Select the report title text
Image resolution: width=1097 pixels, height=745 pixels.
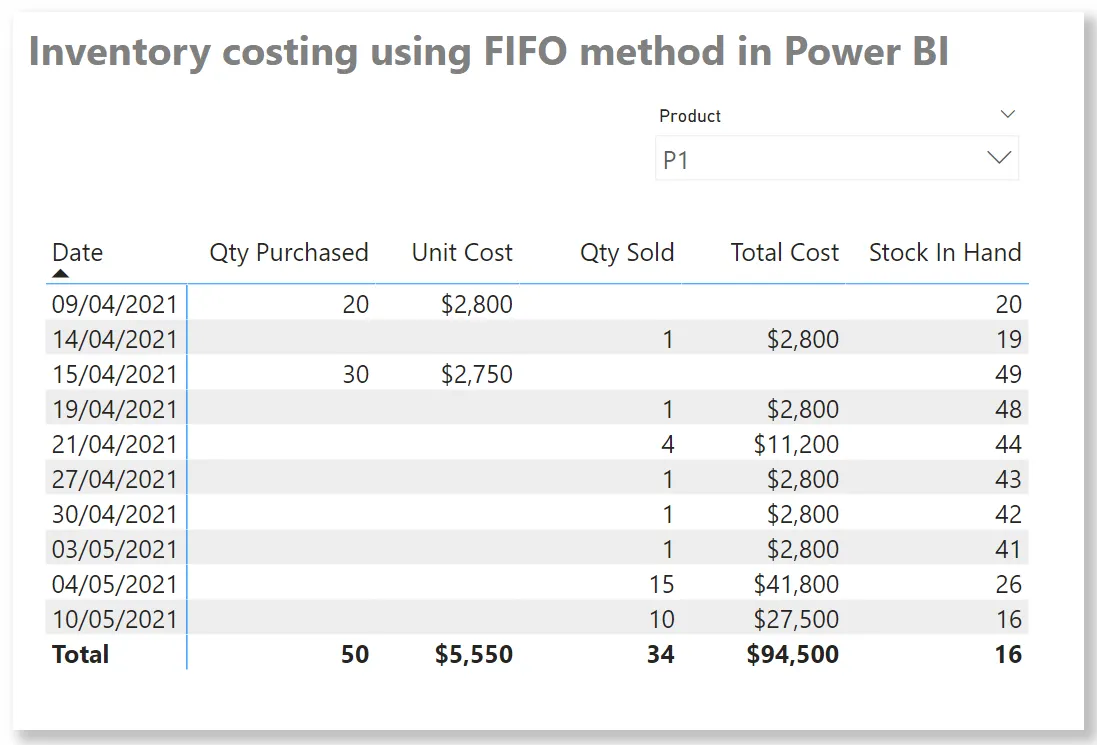click(488, 52)
